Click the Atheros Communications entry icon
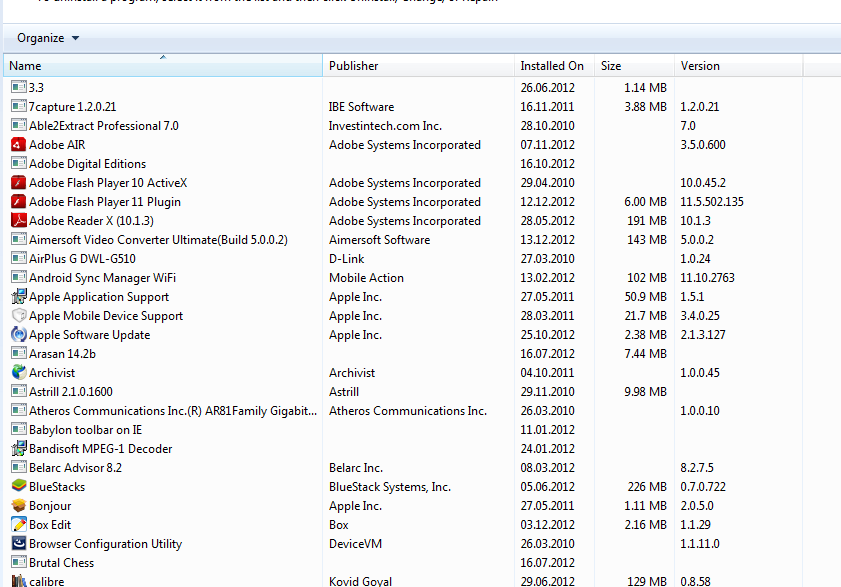 pyautogui.click(x=19, y=410)
